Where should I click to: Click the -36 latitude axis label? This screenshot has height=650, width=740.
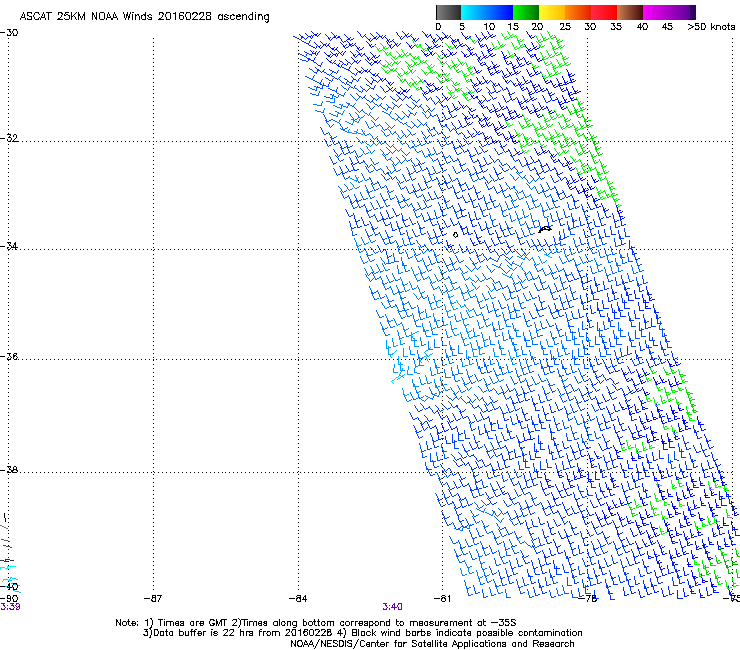(9, 356)
